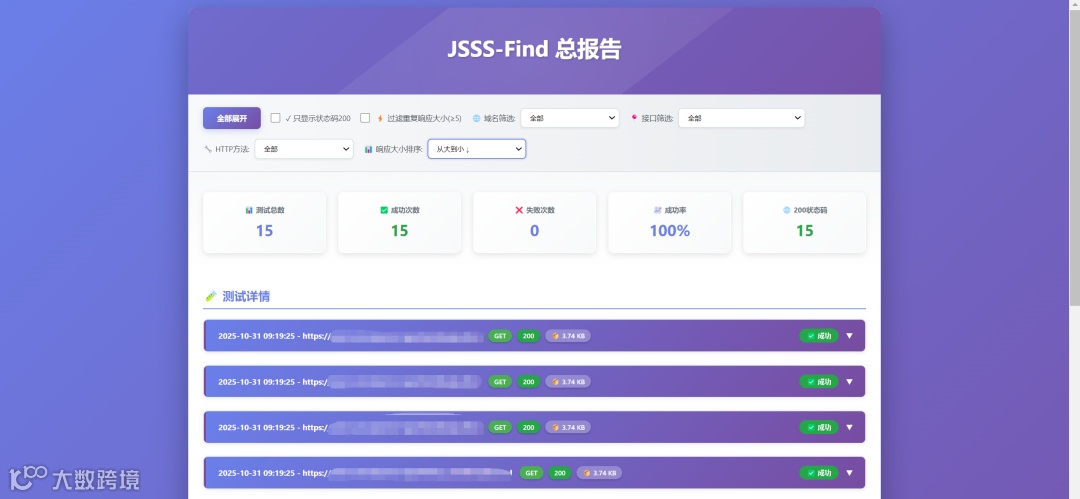Toggle the 过滤重复响应大小(≥5) checkbox

click(x=365, y=118)
